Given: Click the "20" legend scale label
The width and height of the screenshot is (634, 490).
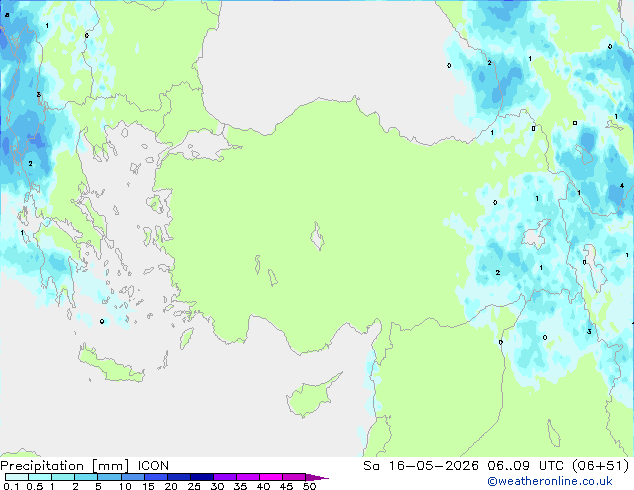Looking at the screenshot, I should coord(171,486).
